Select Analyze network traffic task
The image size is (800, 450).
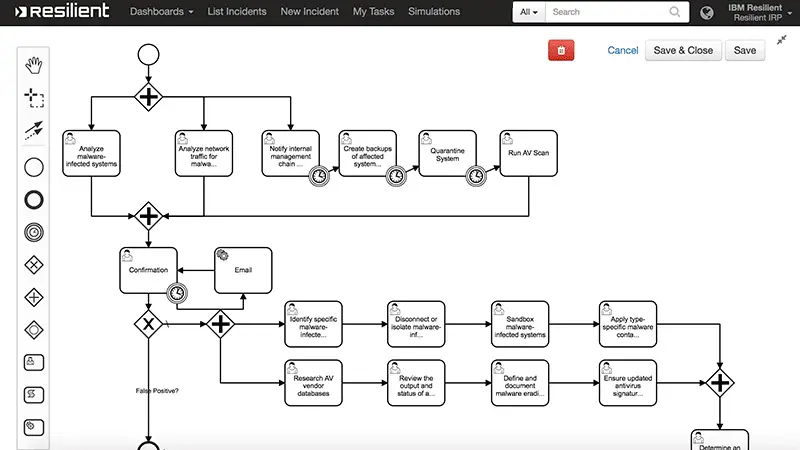coord(204,154)
